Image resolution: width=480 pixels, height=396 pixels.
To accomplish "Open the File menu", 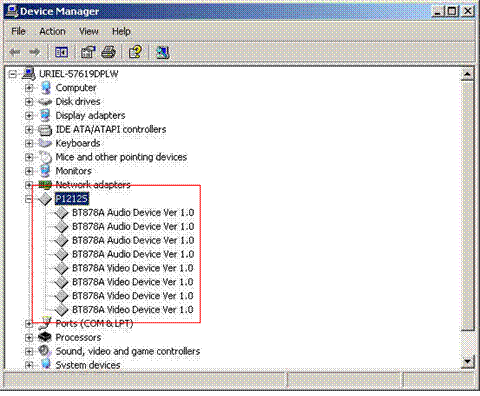I will 18,31.
